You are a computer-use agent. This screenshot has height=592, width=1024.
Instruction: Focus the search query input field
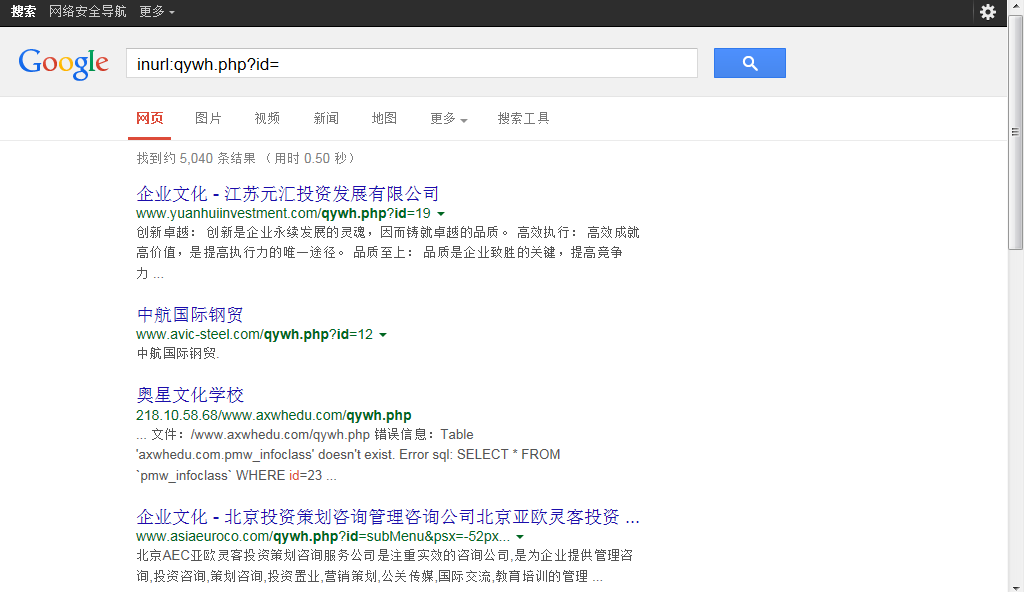coord(411,63)
